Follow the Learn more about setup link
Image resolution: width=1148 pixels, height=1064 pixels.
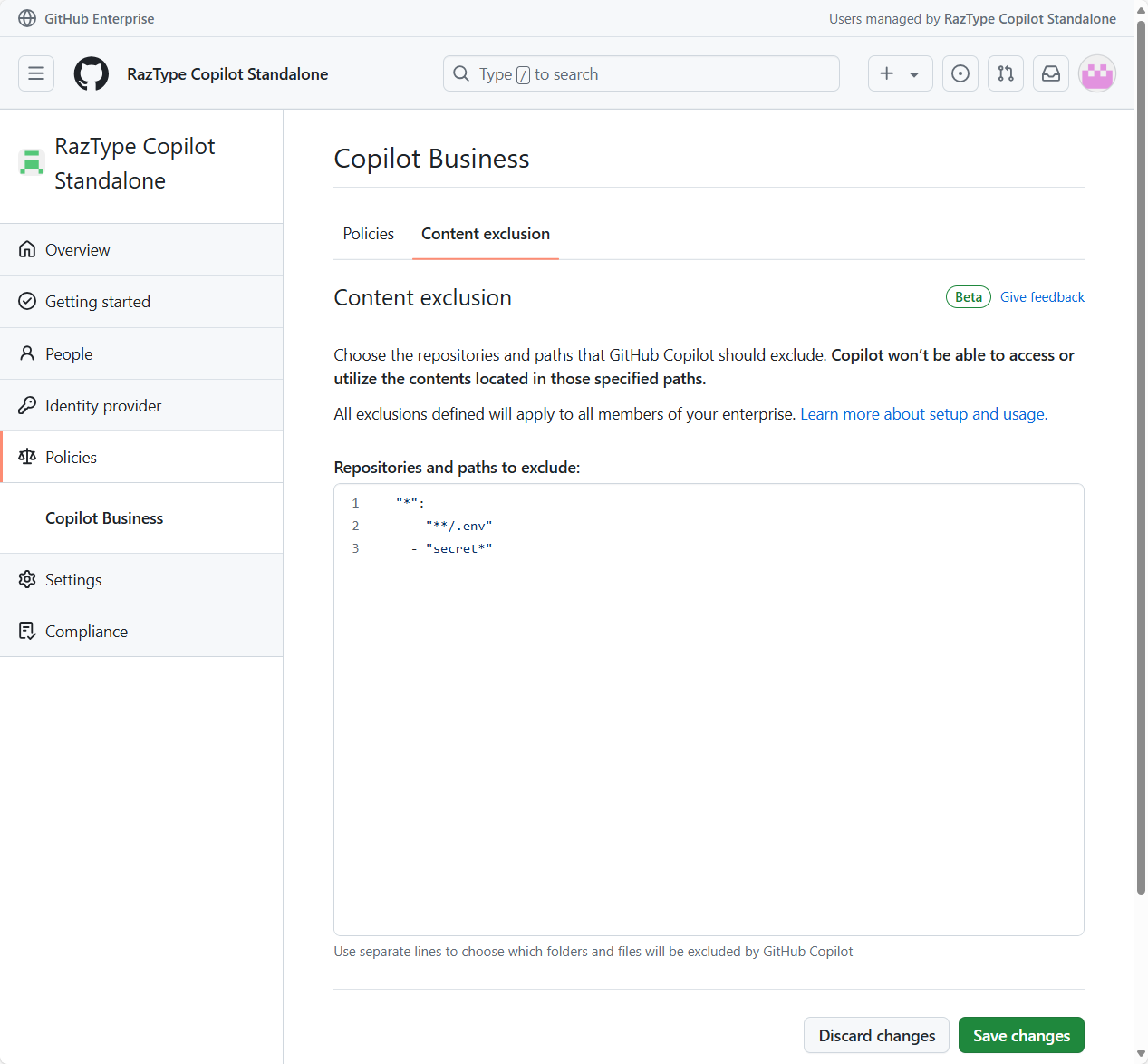point(922,413)
